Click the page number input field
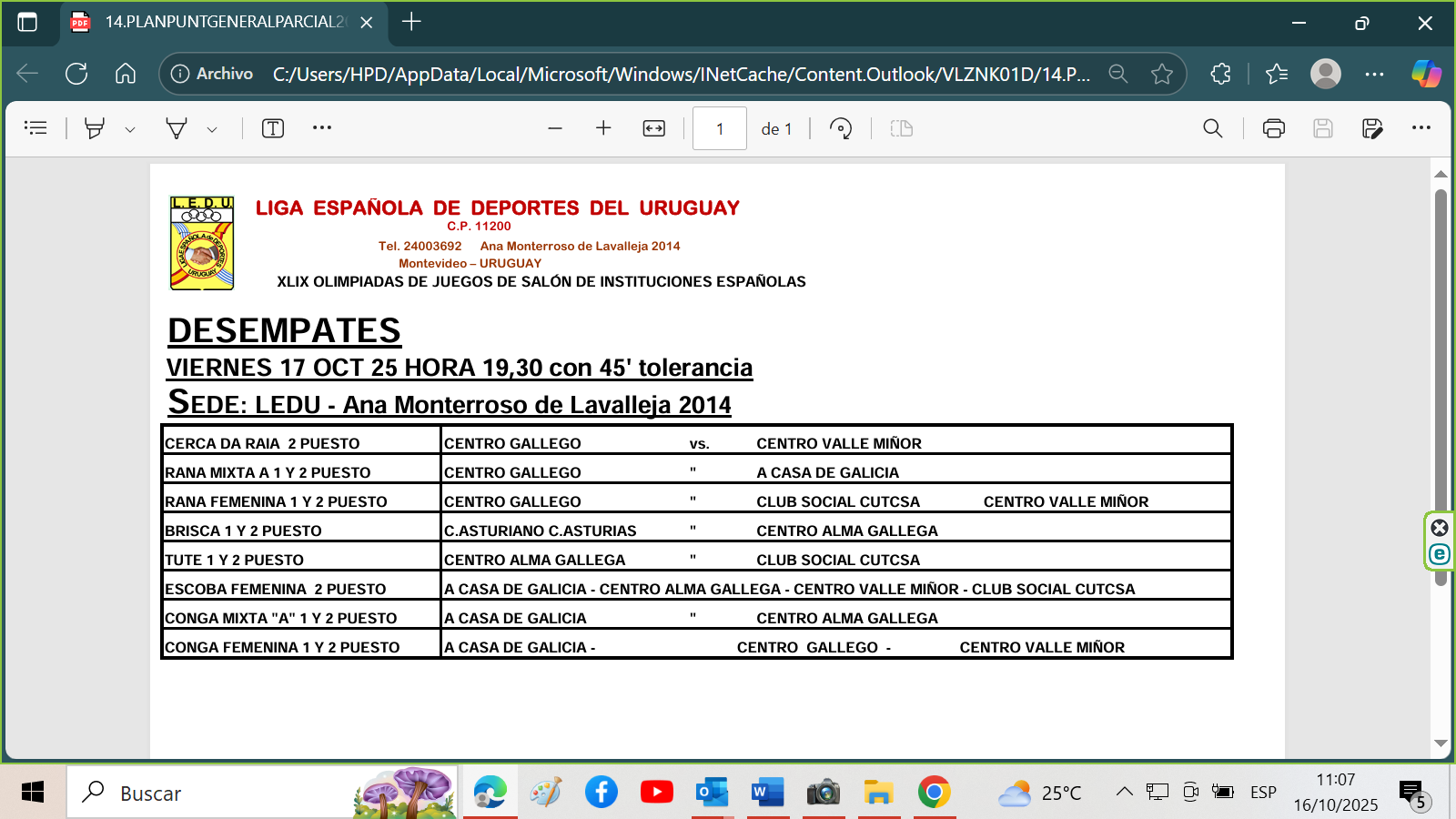The width and height of the screenshot is (1456, 819). 719,128
